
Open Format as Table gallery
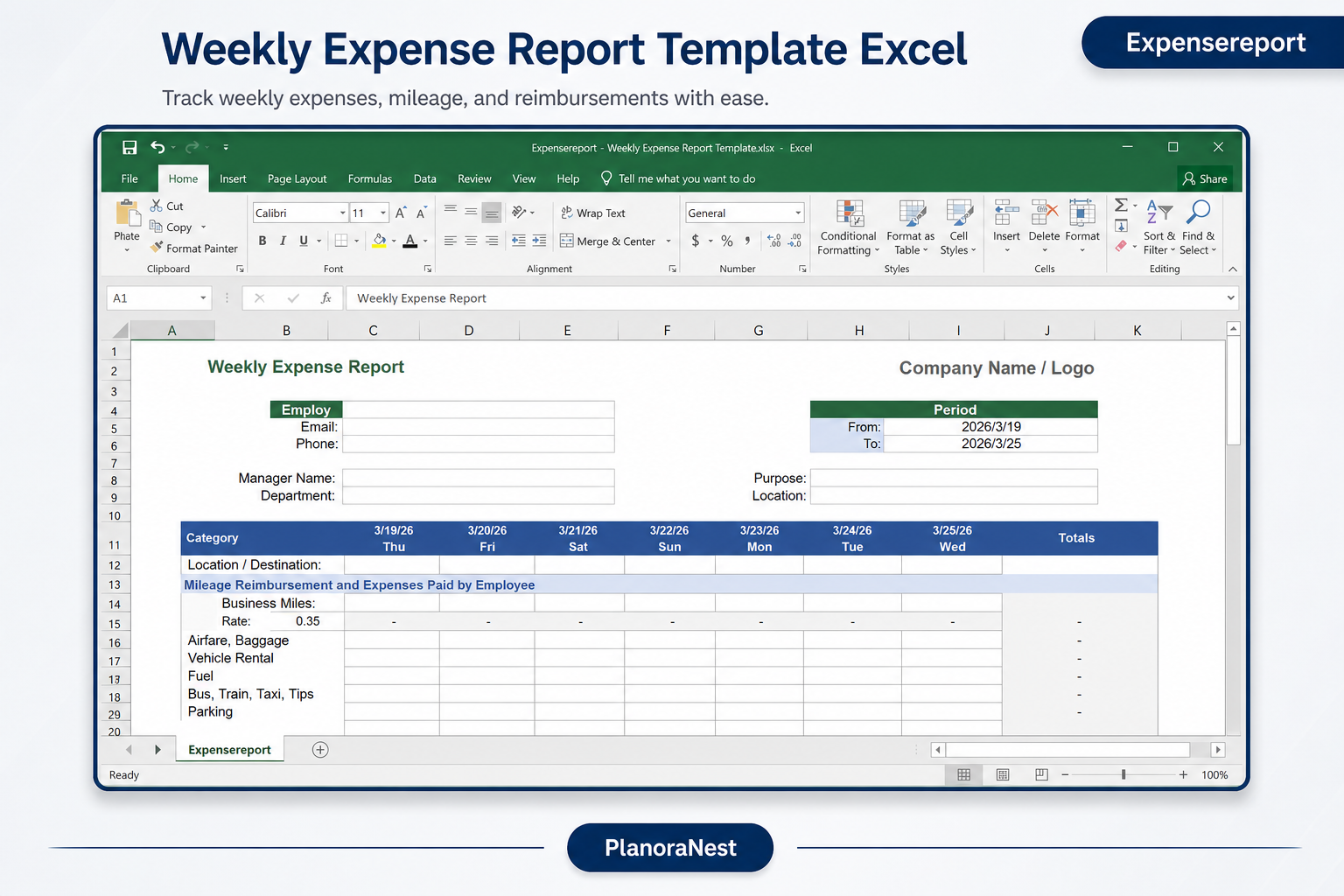click(x=911, y=227)
